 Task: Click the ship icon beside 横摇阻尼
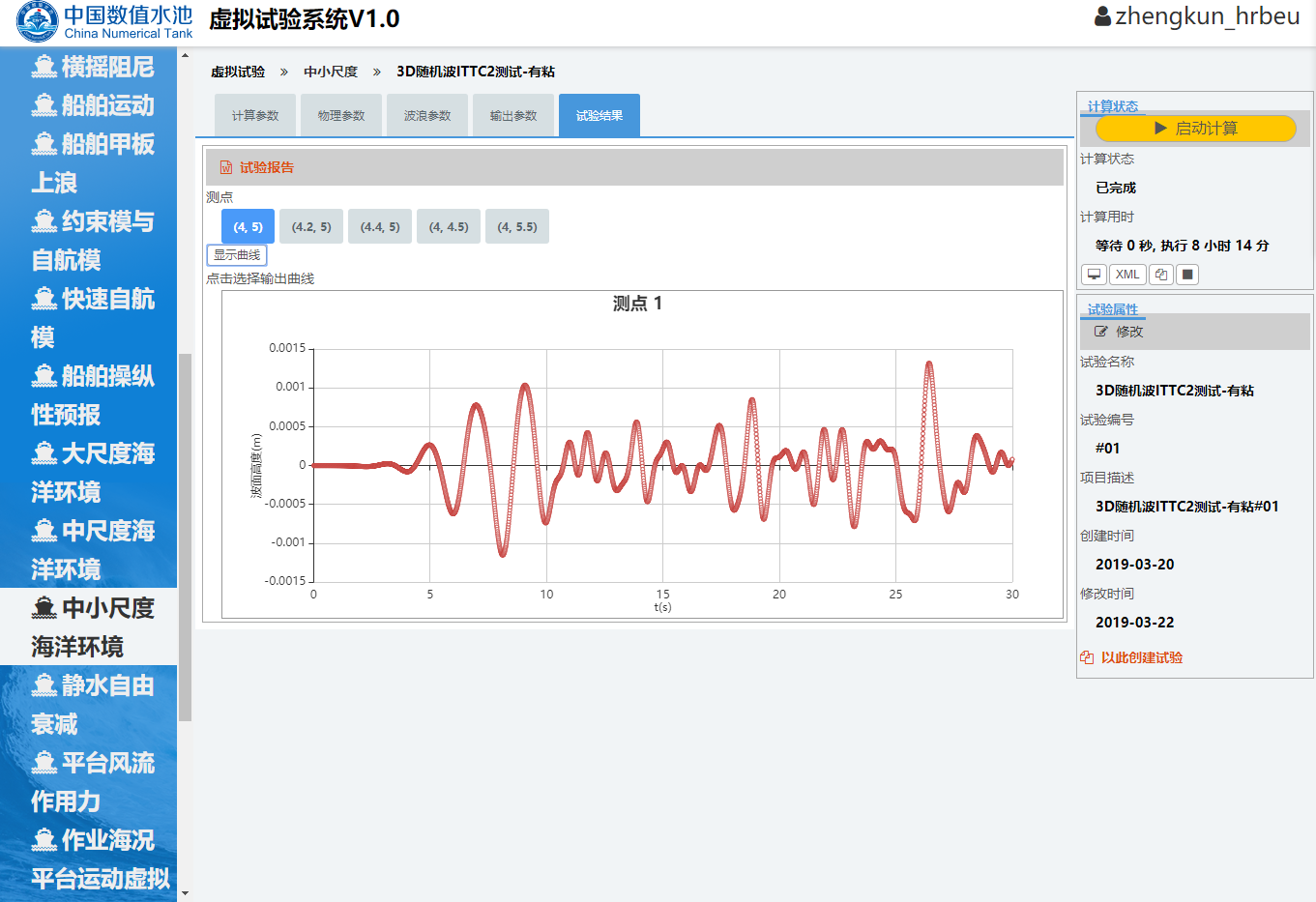[44, 67]
